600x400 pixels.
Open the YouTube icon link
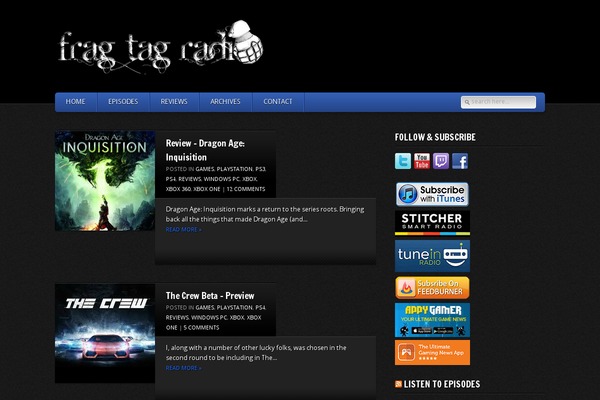(422, 161)
